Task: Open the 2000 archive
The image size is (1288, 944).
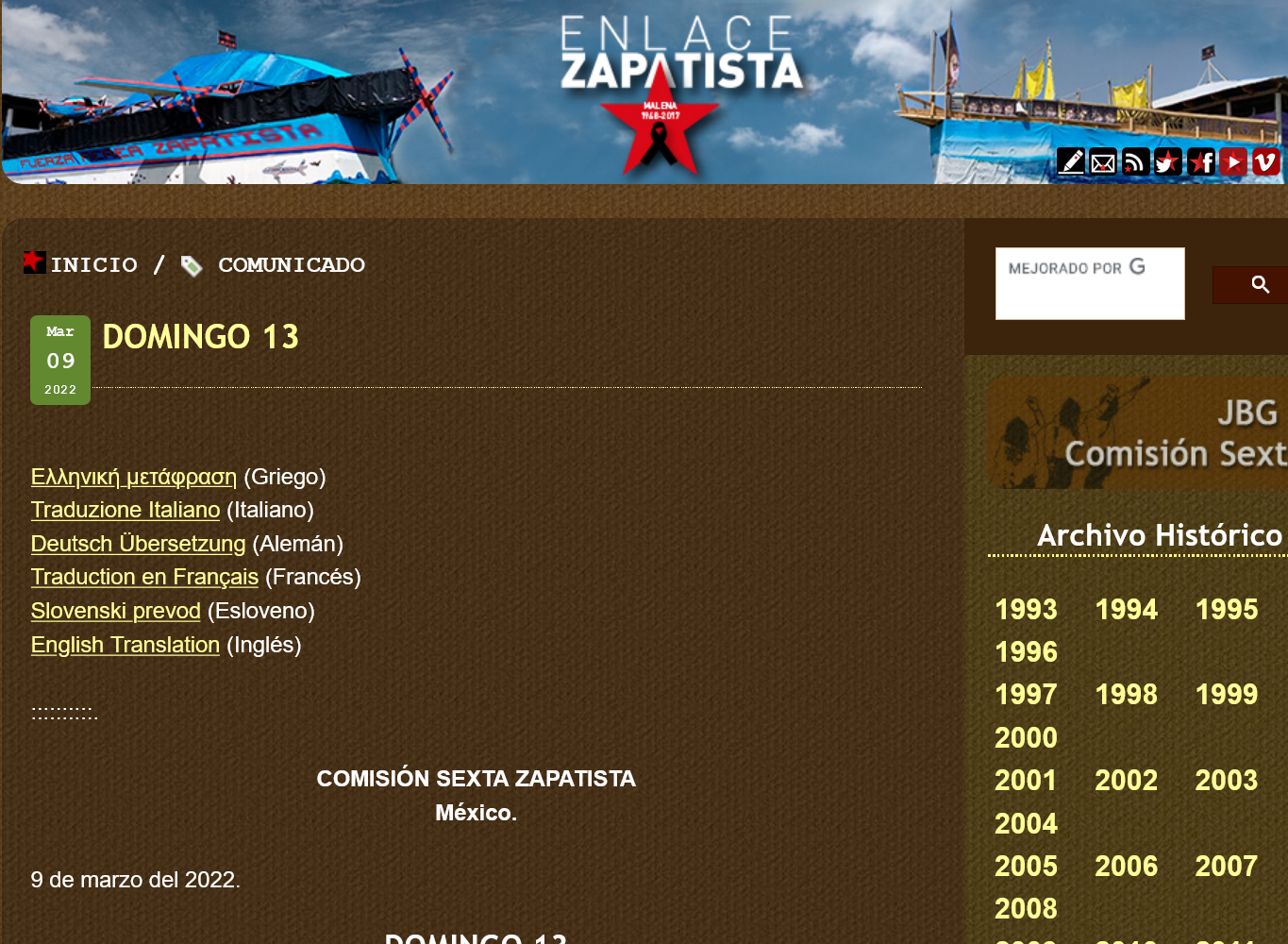Action: [x=1027, y=737]
